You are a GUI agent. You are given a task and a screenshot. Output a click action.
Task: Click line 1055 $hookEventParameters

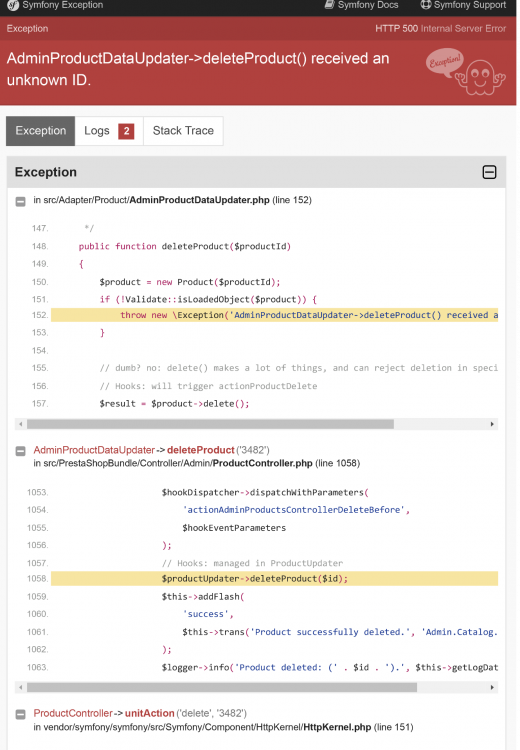coord(234,528)
